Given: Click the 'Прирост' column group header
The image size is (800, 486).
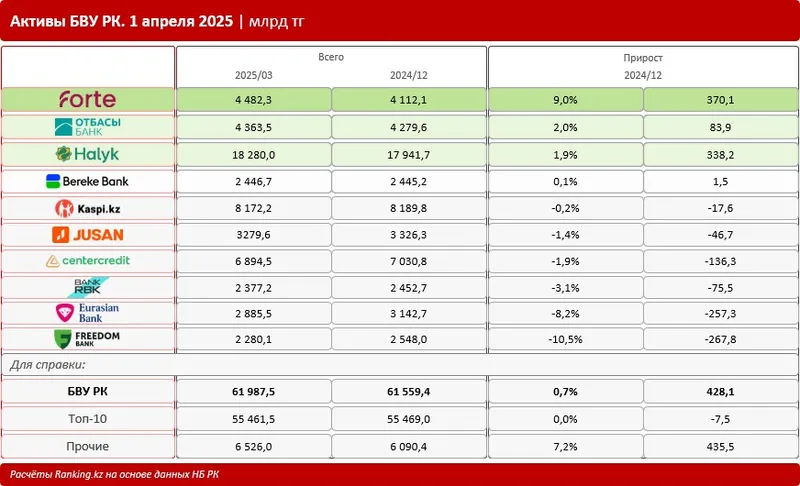Looking at the screenshot, I should [x=643, y=58].
